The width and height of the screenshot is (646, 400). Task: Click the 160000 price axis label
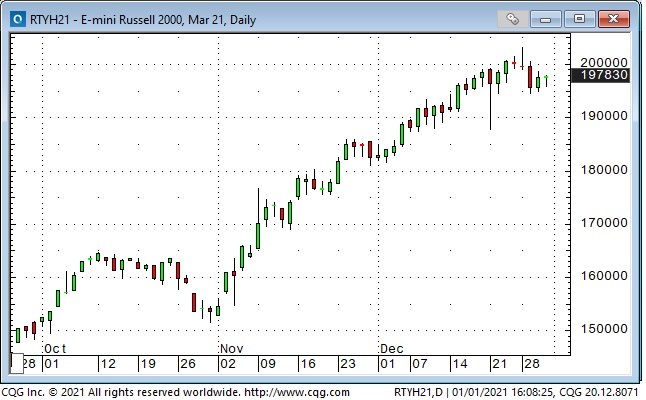[604, 276]
